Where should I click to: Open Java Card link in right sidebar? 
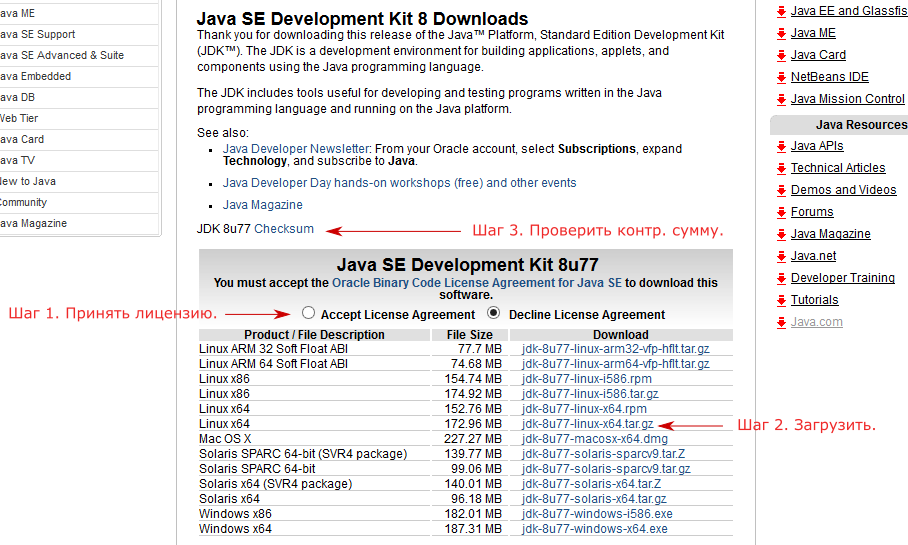818,55
